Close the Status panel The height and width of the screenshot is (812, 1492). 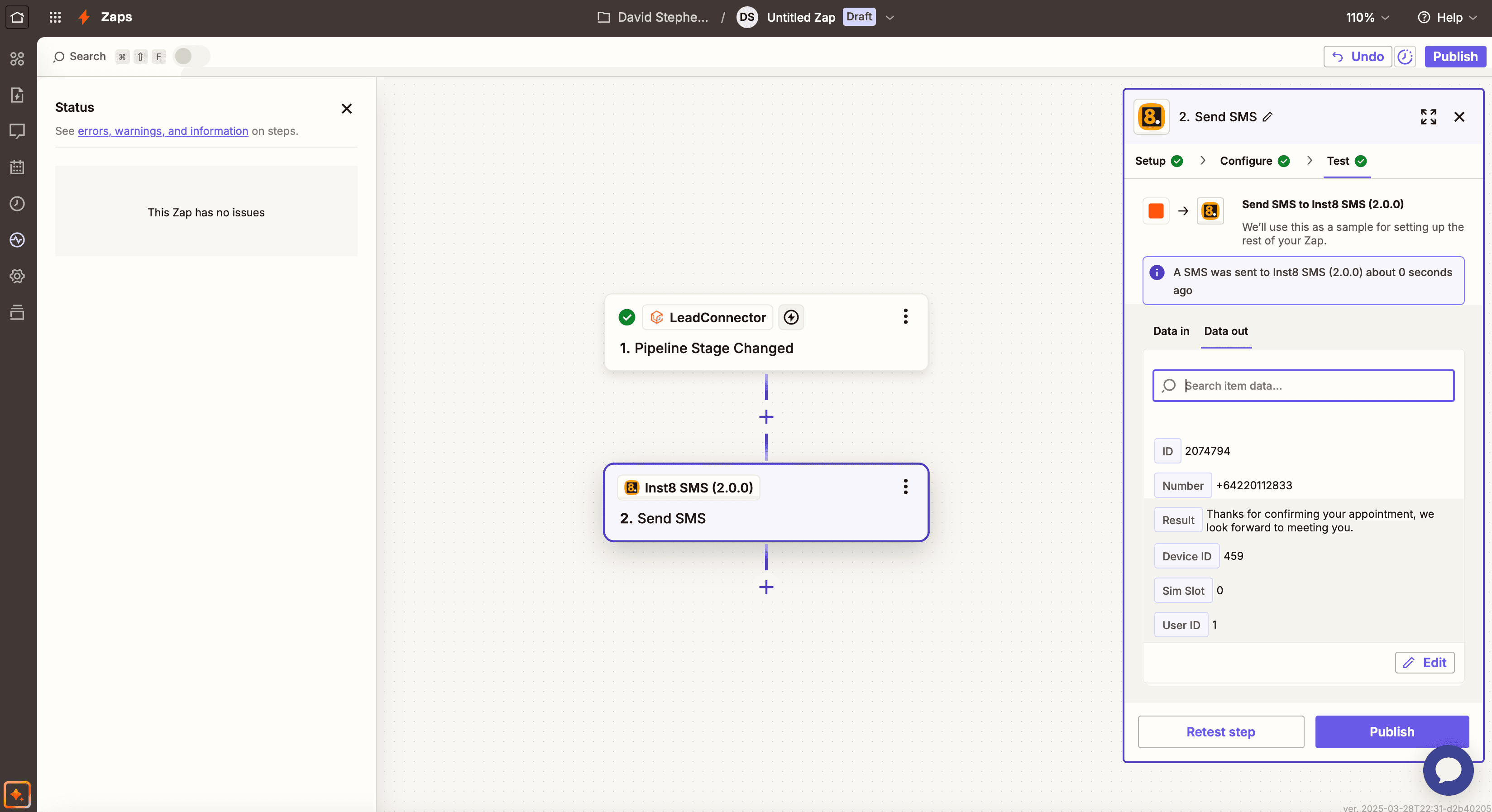coord(346,109)
